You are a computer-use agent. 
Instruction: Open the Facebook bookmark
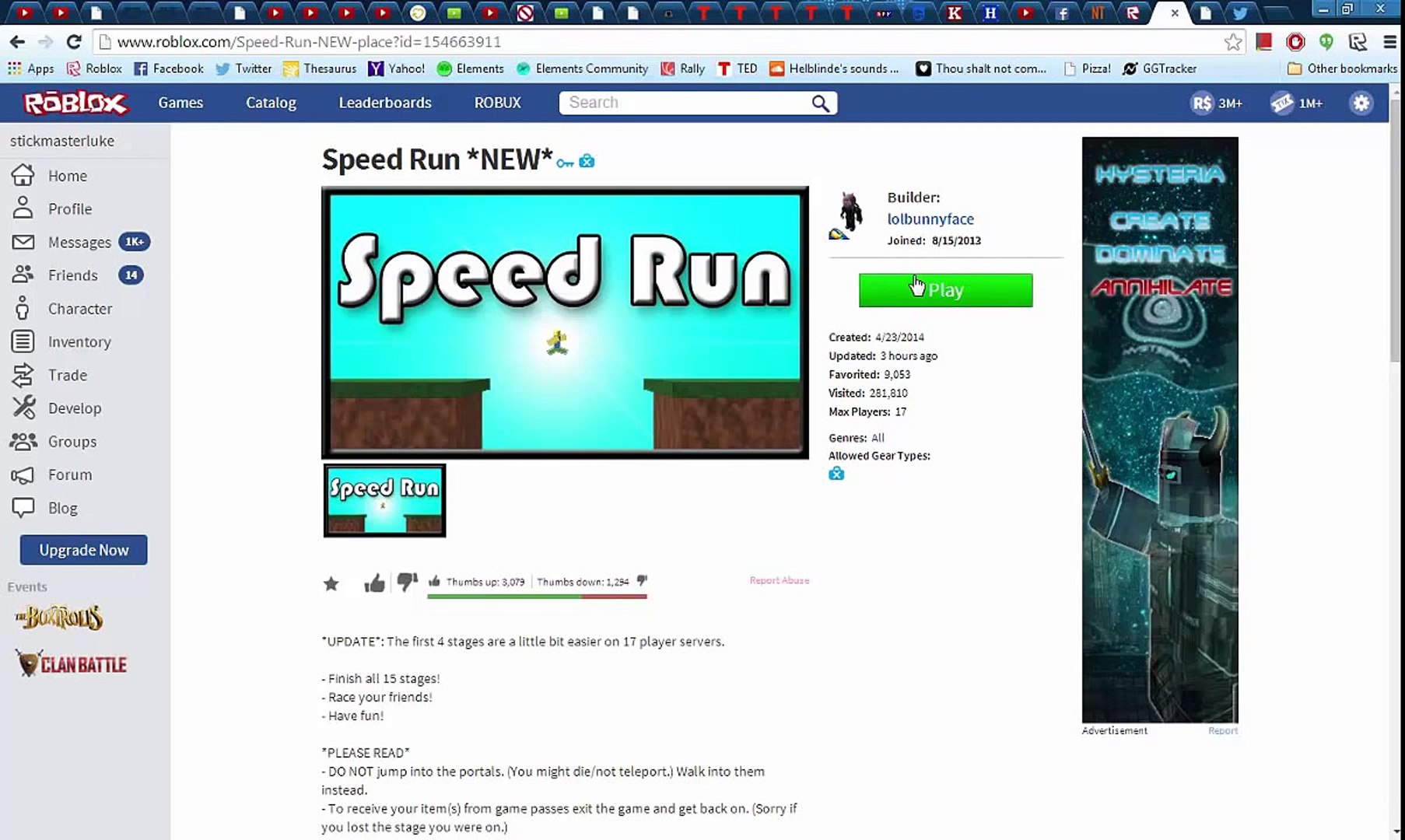(x=169, y=68)
